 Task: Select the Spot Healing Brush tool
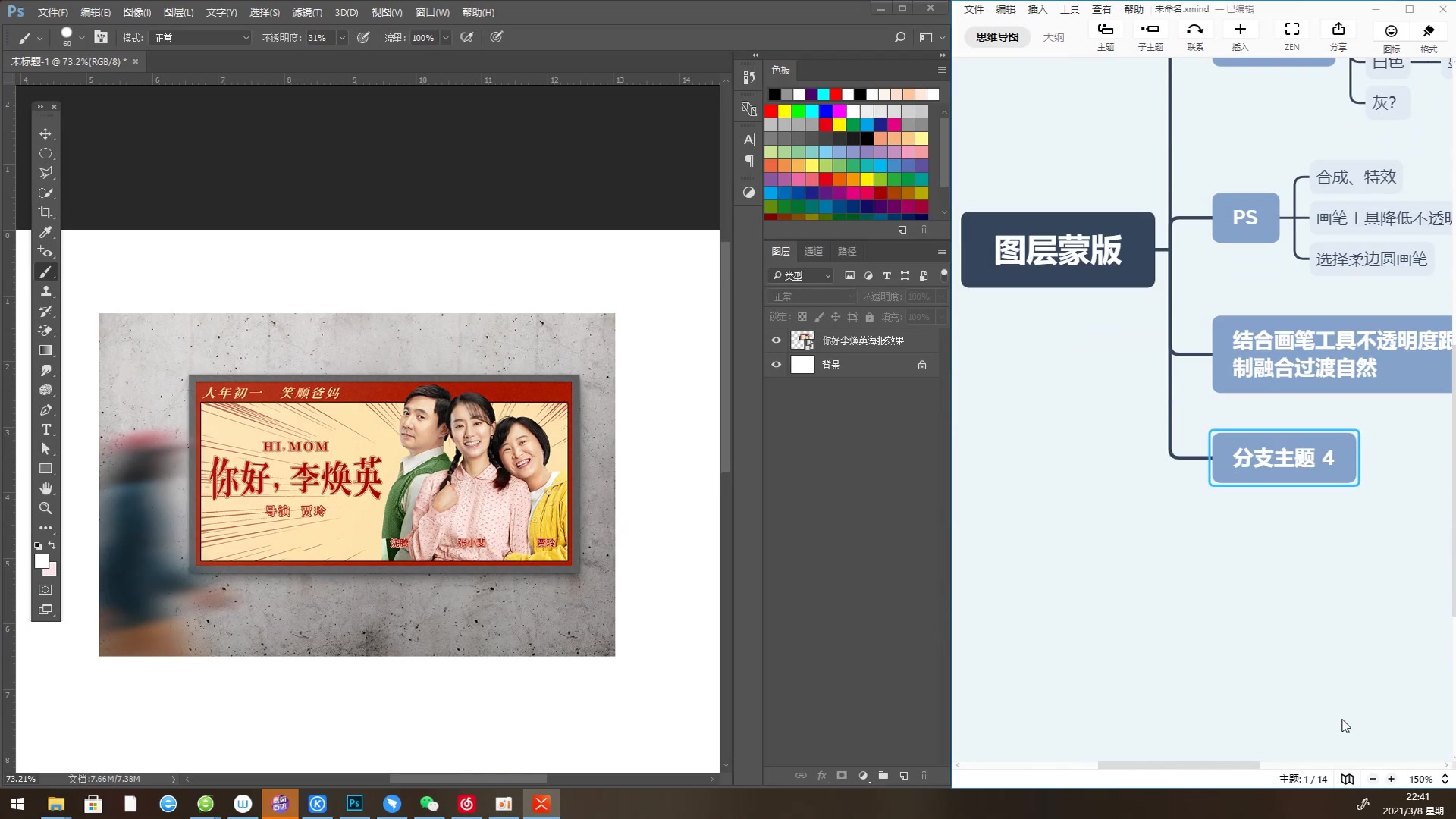[x=45, y=252]
